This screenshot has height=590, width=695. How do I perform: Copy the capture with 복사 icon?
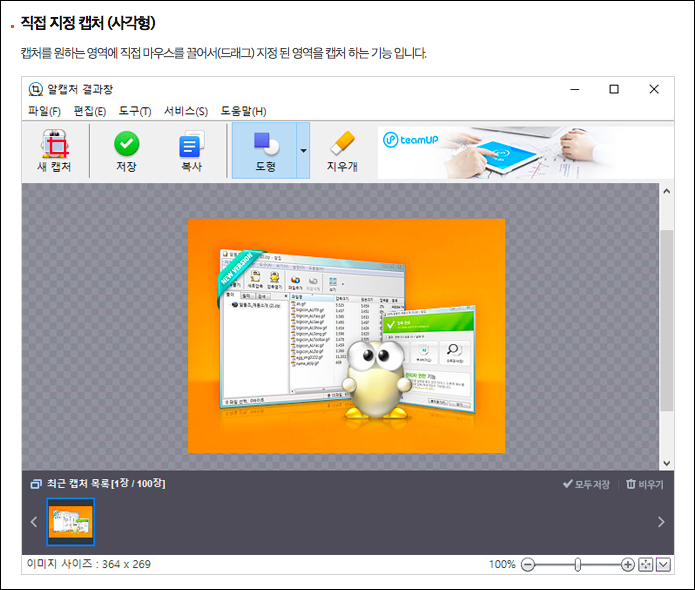pyautogui.click(x=191, y=151)
